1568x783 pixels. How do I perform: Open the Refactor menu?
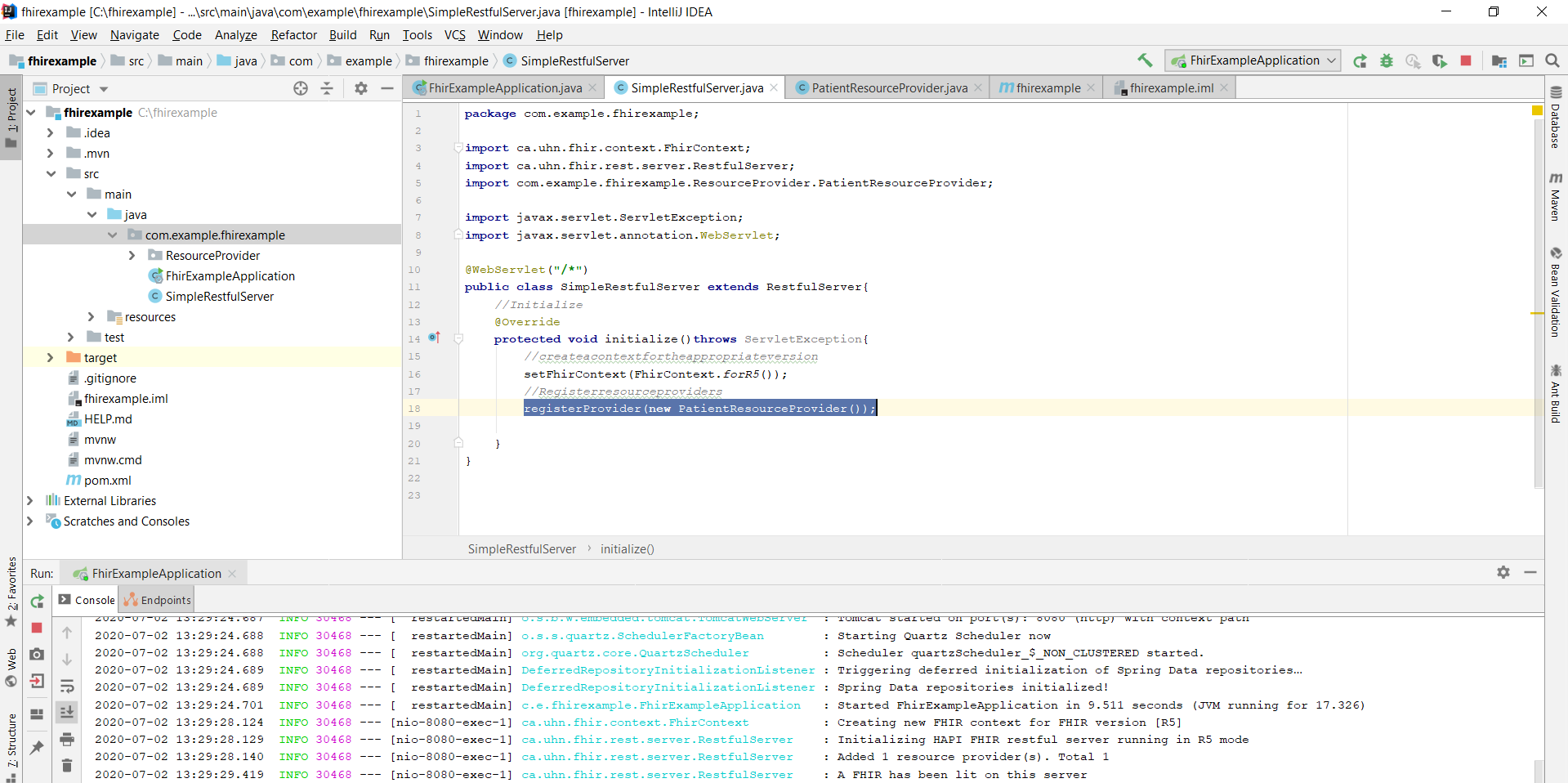(x=293, y=35)
